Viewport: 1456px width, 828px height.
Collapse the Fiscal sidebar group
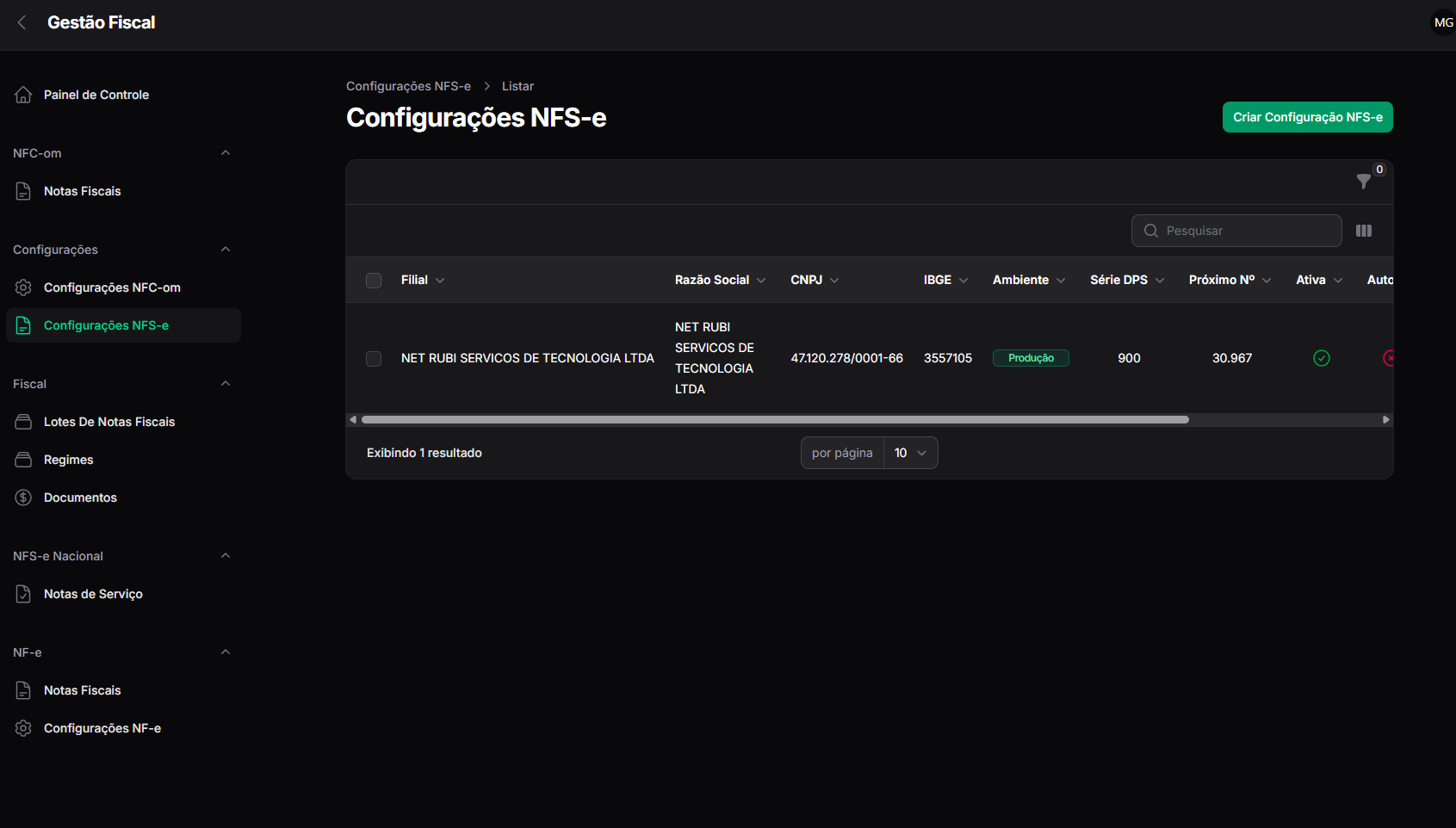point(226,384)
